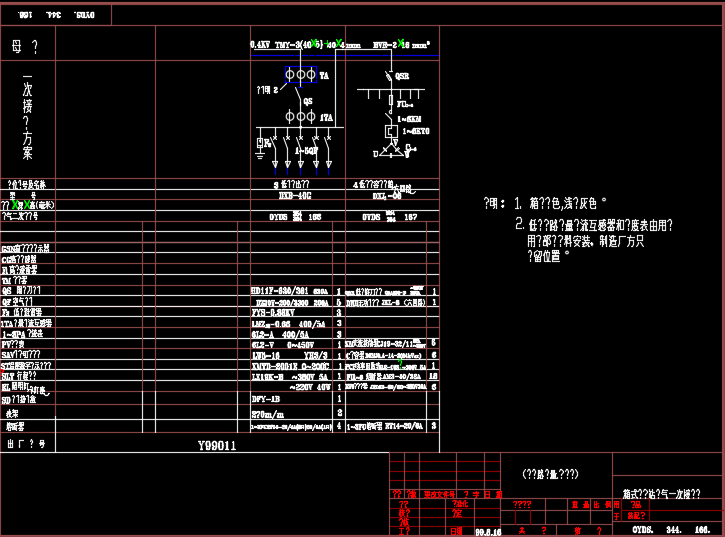Click the 1~6KT0 thermal relay label
The width and height of the screenshot is (725, 537).
(416, 131)
